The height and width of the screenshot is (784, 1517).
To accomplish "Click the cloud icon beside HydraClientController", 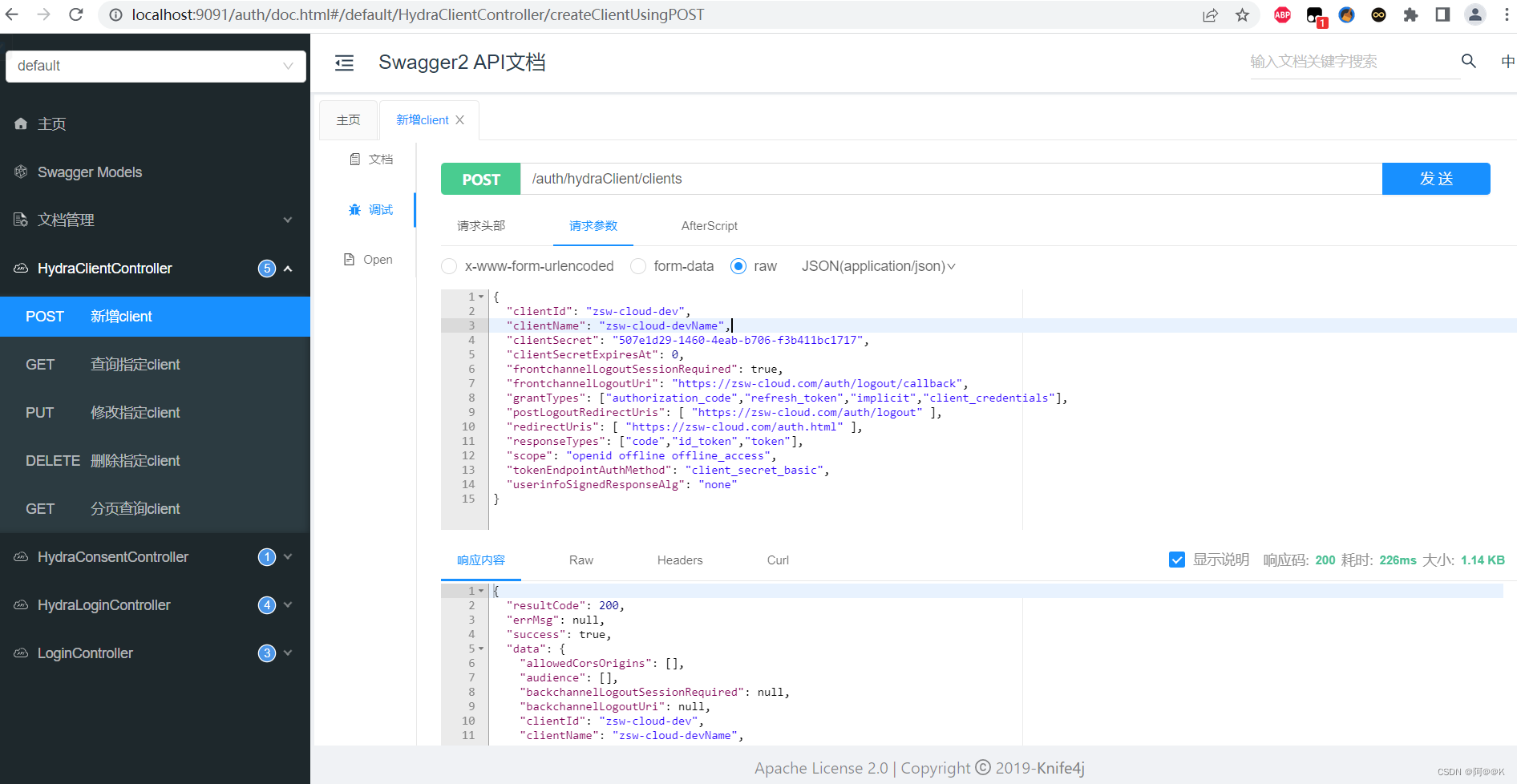I will tap(21, 268).
